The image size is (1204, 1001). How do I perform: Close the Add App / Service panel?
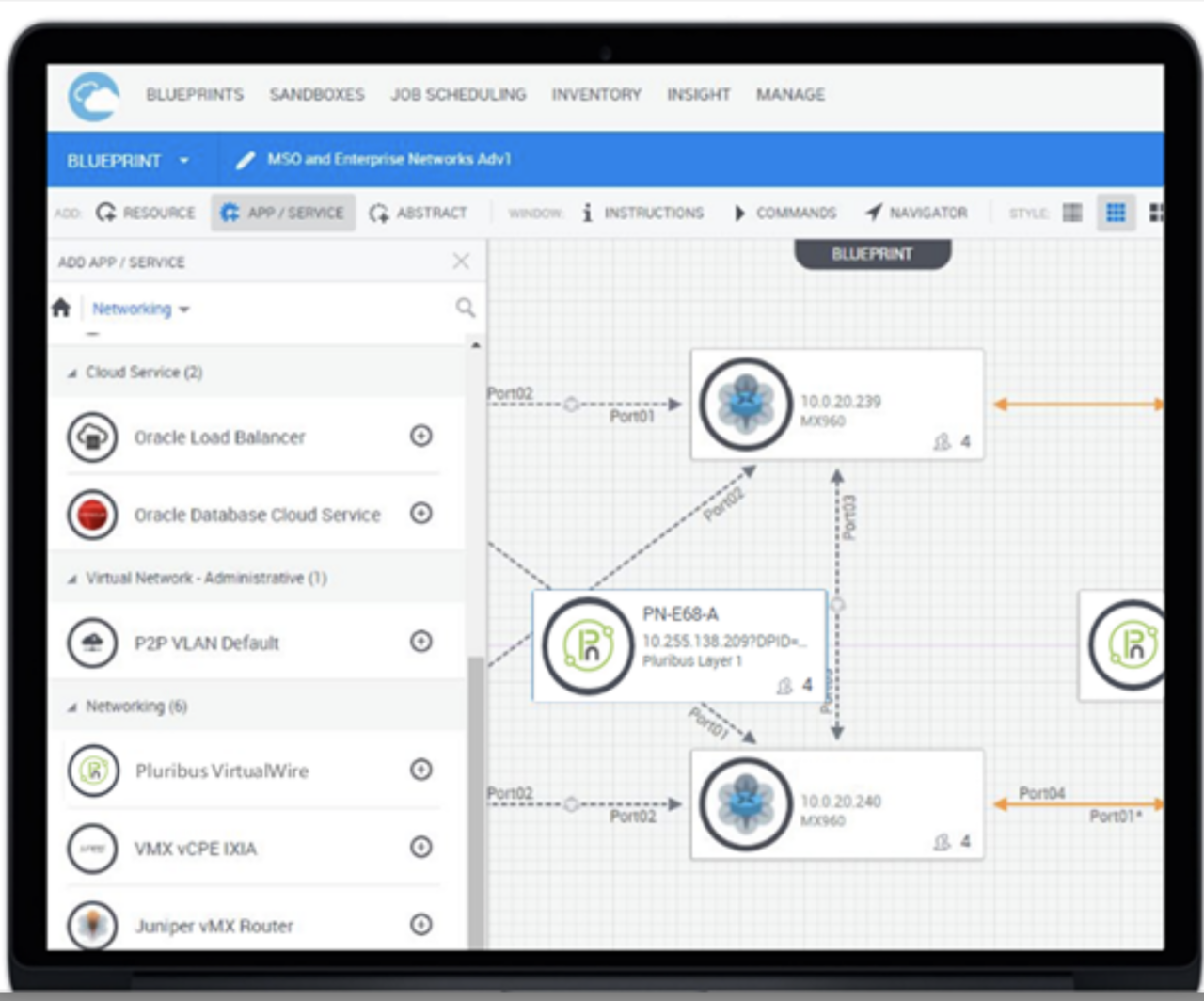461,261
